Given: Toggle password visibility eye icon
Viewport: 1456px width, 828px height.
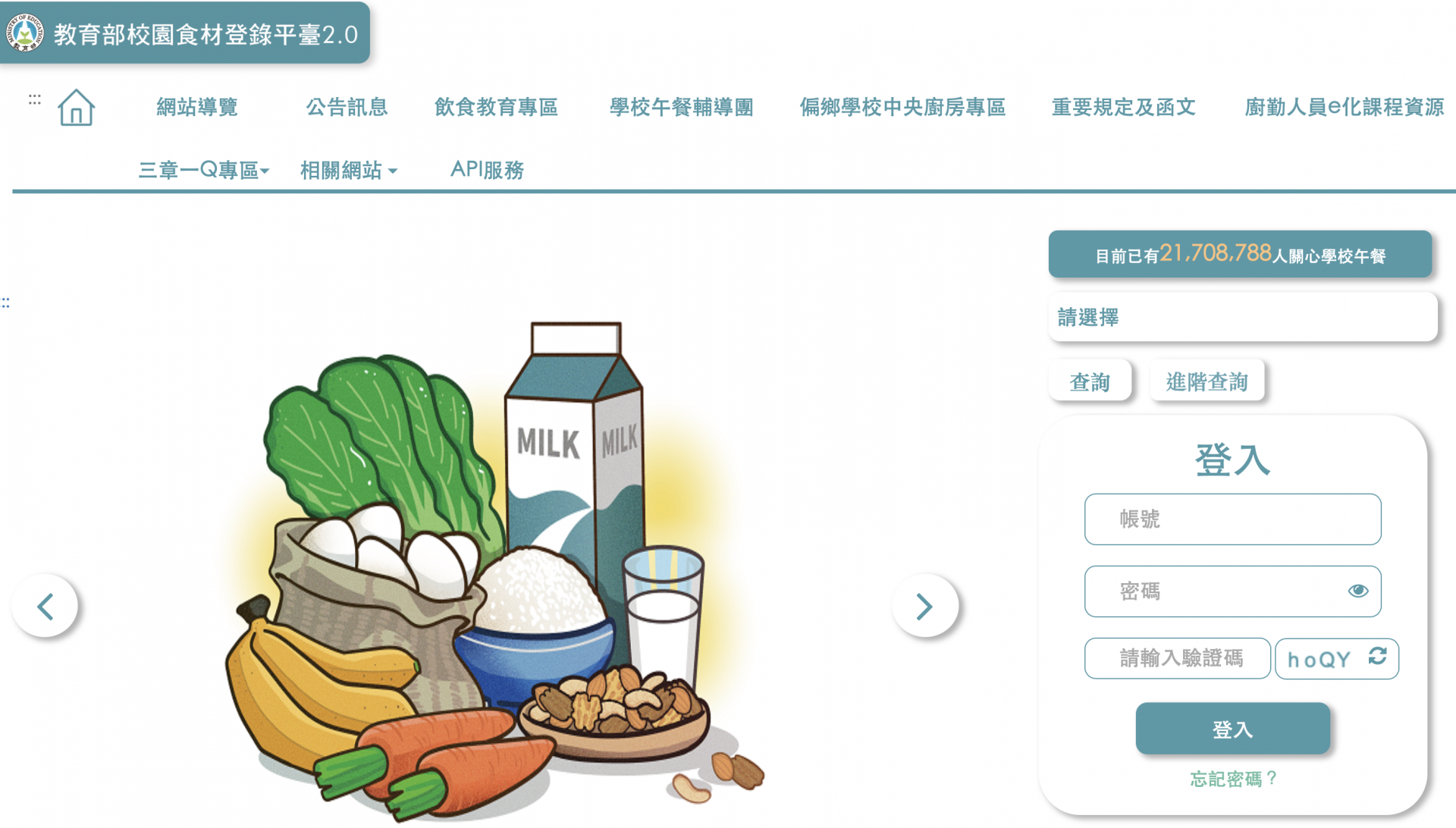Looking at the screenshot, I should (1357, 591).
